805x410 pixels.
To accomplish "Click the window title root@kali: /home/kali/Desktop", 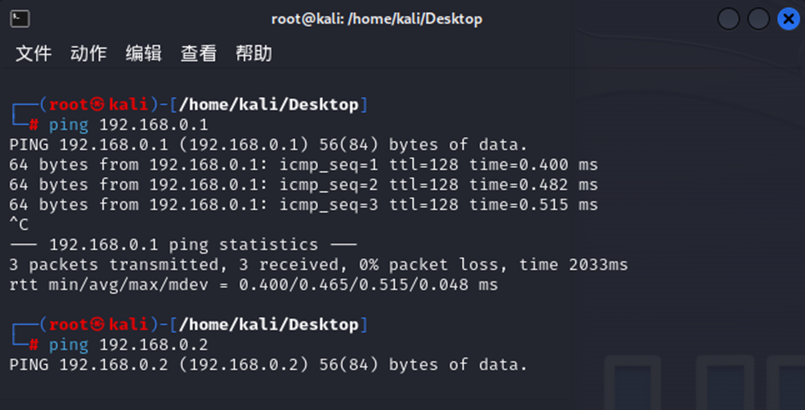I will [376, 19].
